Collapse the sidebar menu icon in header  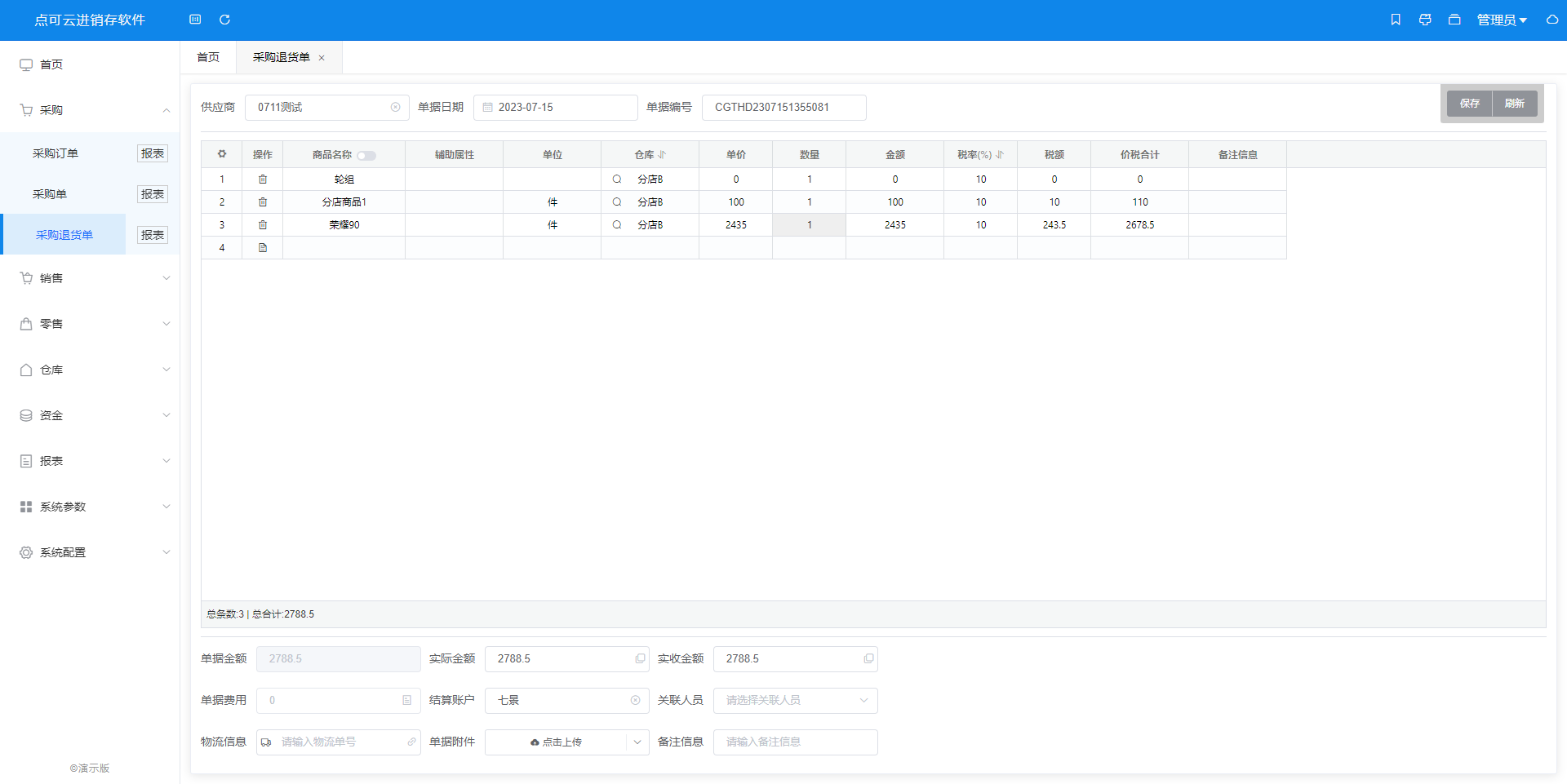tap(195, 20)
